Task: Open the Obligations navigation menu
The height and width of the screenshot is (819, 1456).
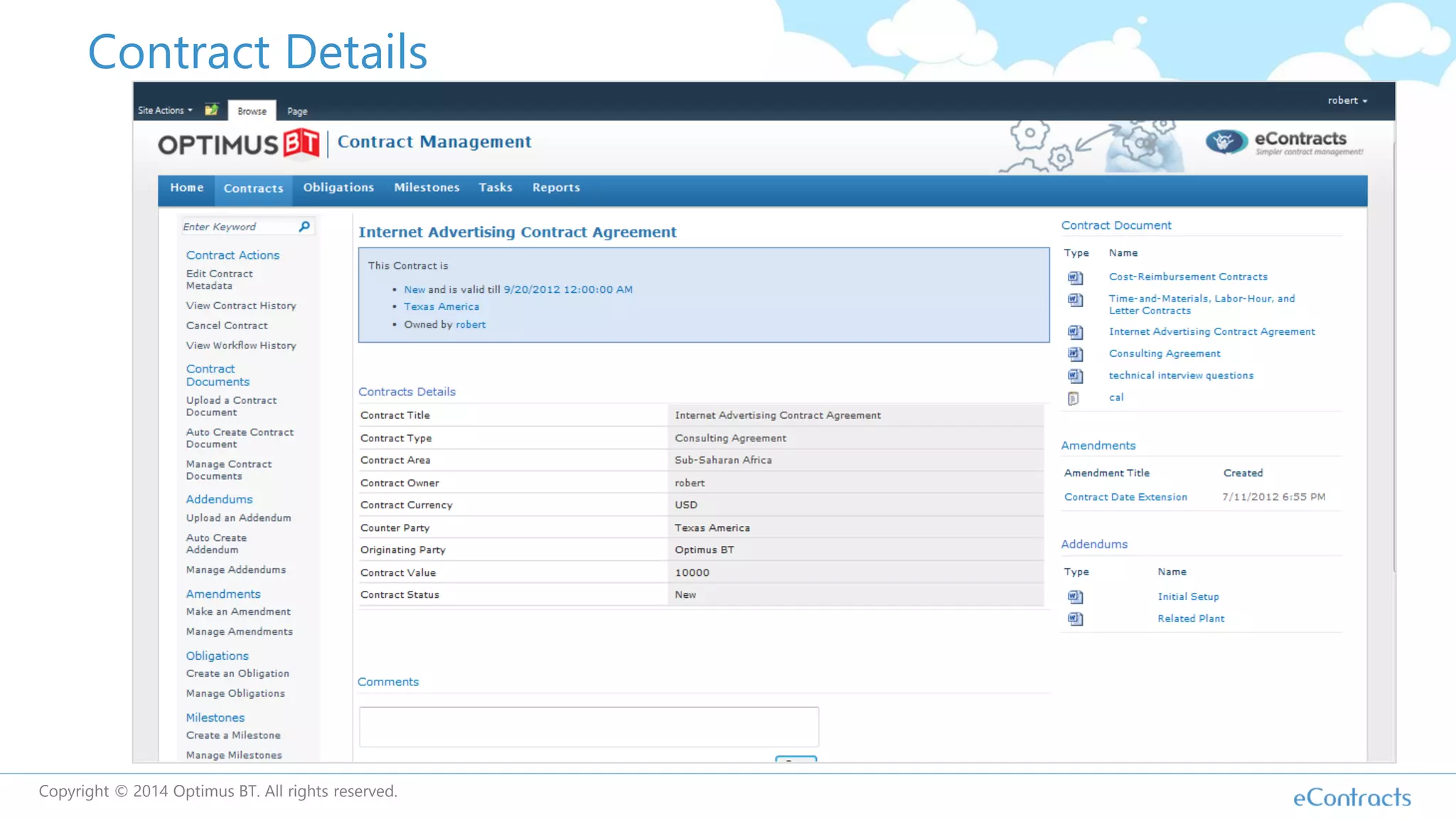Action: [x=338, y=188]
